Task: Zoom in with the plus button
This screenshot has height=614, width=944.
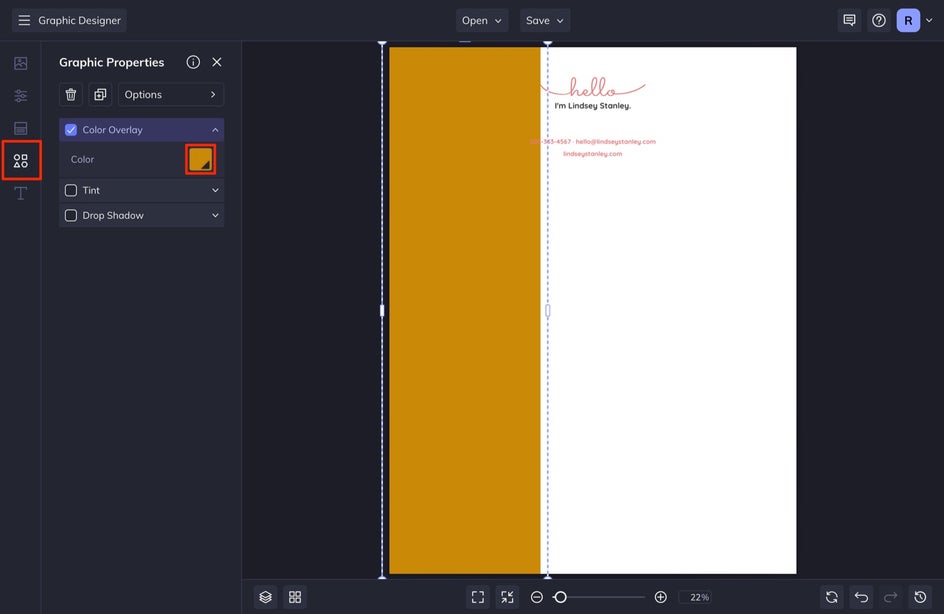Action: (x=660, y=597)
